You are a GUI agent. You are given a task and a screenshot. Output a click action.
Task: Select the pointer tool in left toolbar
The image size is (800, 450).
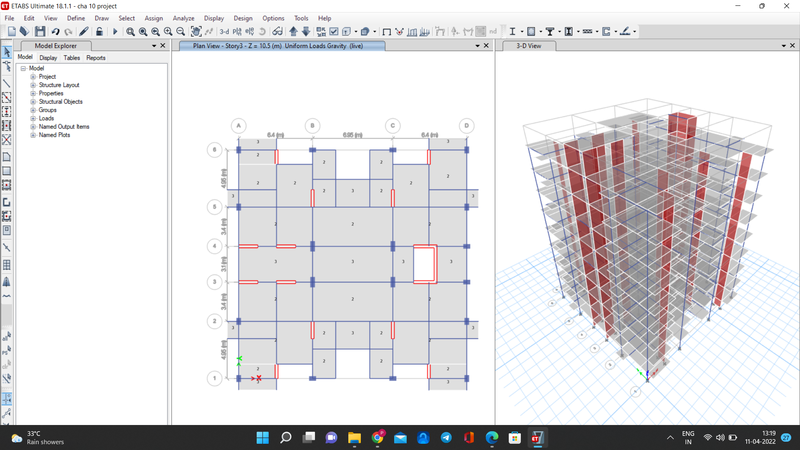click(7, 52)
